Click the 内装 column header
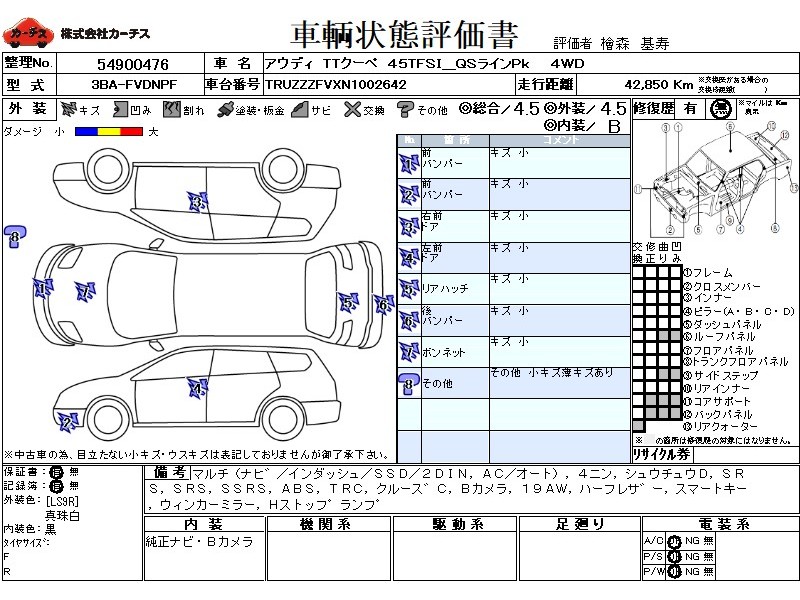The height and width of the screenshot is (600, 800). pyautogui.click(x=201, y=523)
